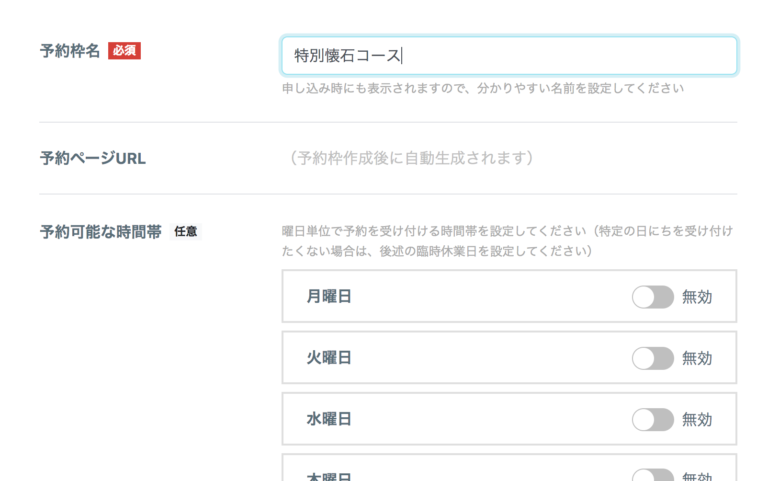Enable the 月曜日 toggle switch
This screenshot has width=768, height=481.
pos(652,297)
